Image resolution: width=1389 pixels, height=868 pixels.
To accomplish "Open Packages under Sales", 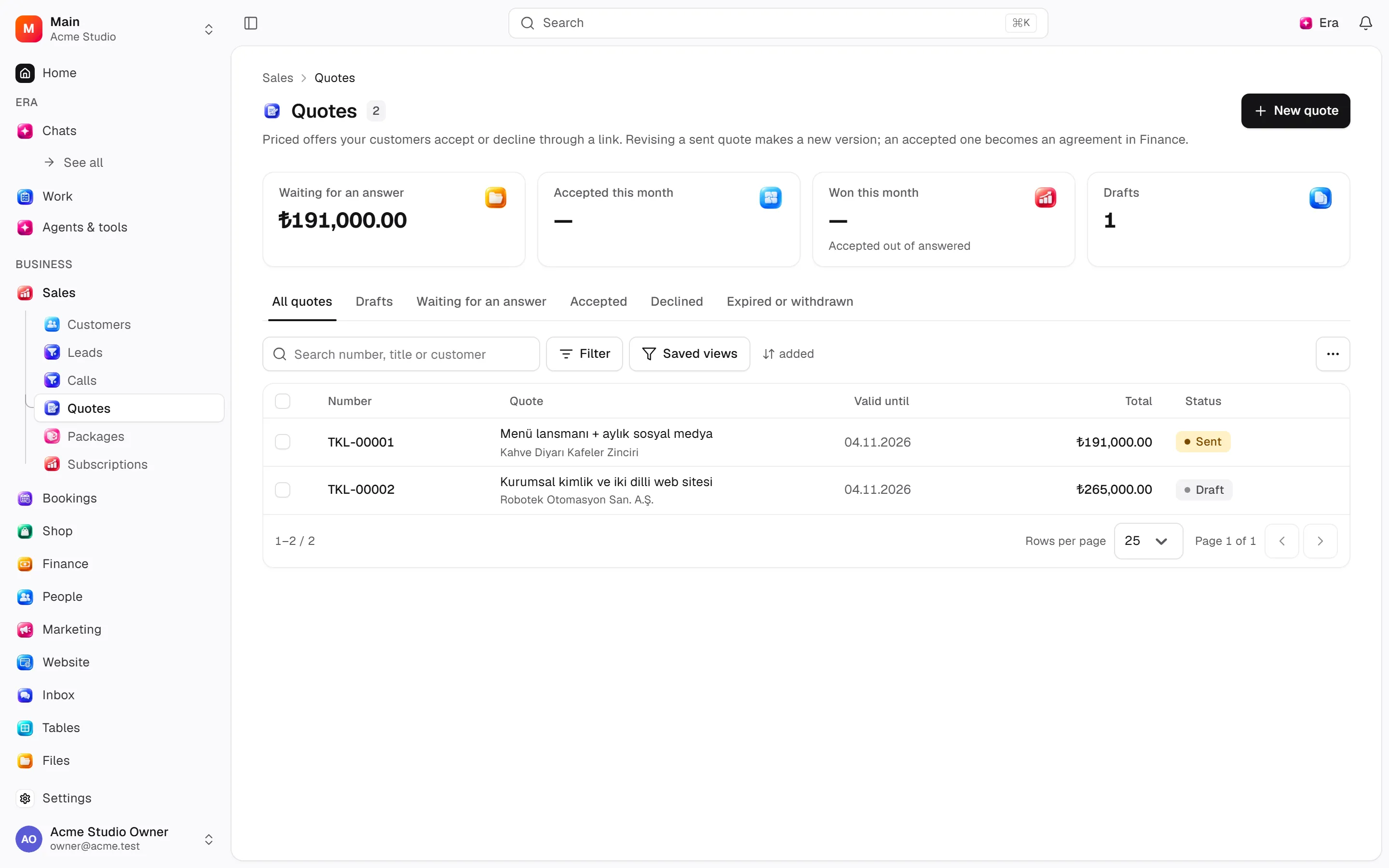I will coord(96,436).
